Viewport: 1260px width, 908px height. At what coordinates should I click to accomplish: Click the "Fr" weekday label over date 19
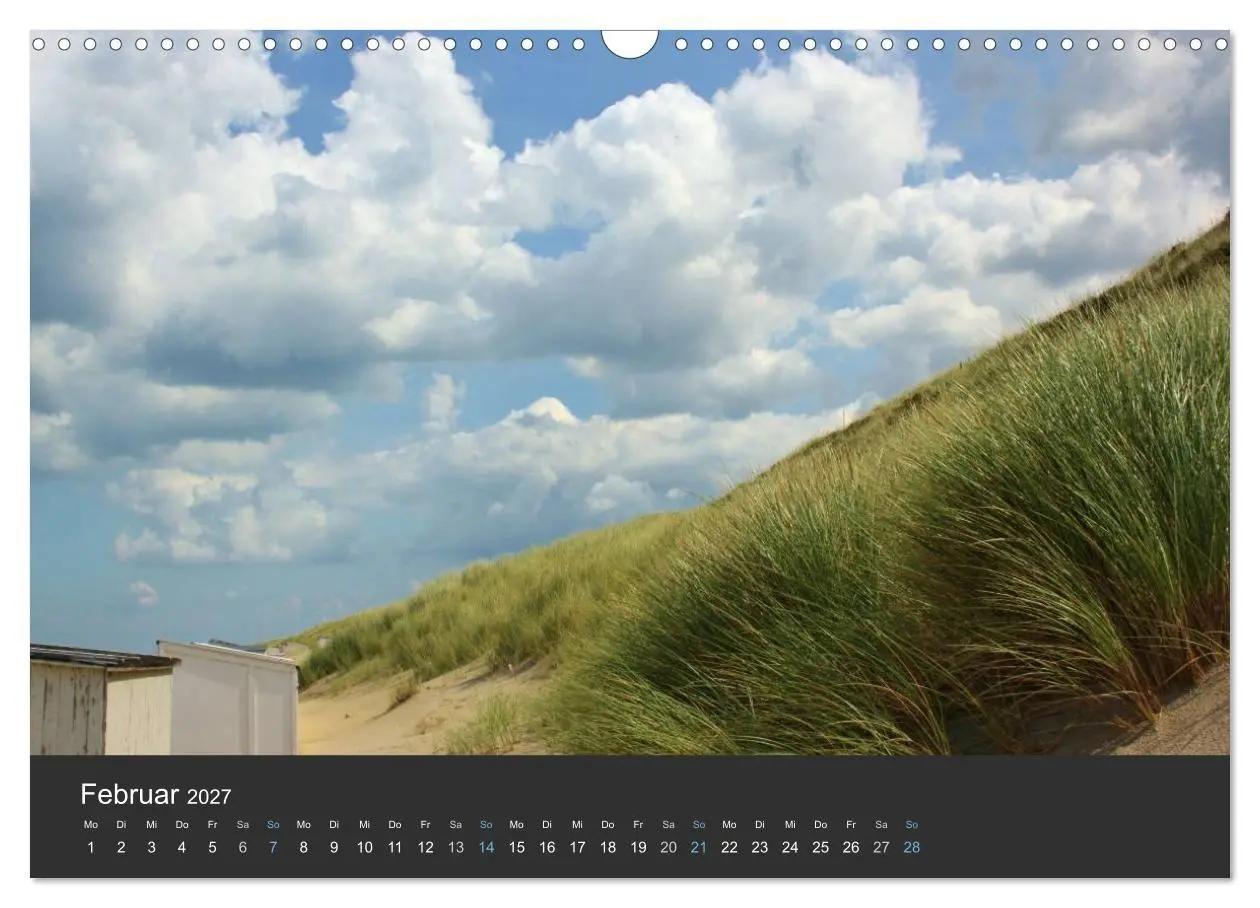(x=638, y=825)
